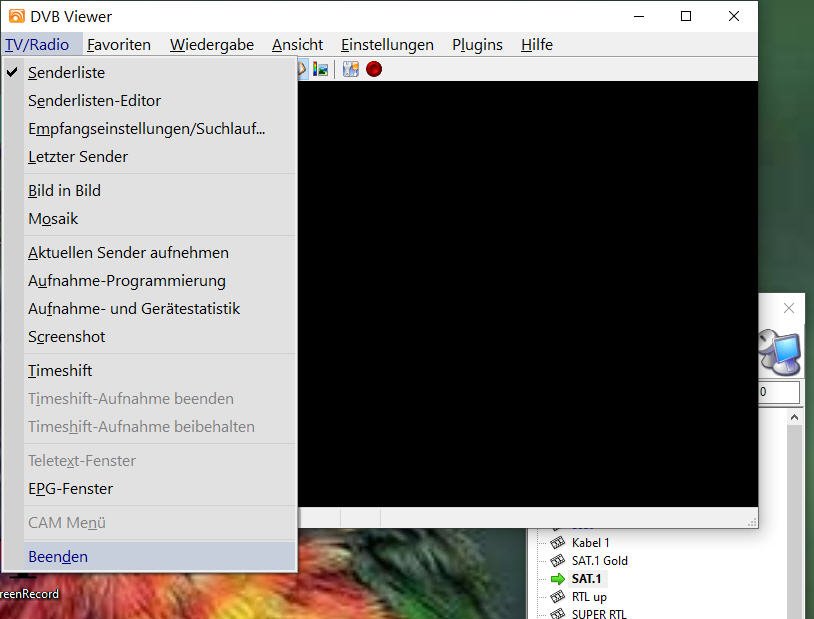Open the Wiedergabe menu

(211, 45)
